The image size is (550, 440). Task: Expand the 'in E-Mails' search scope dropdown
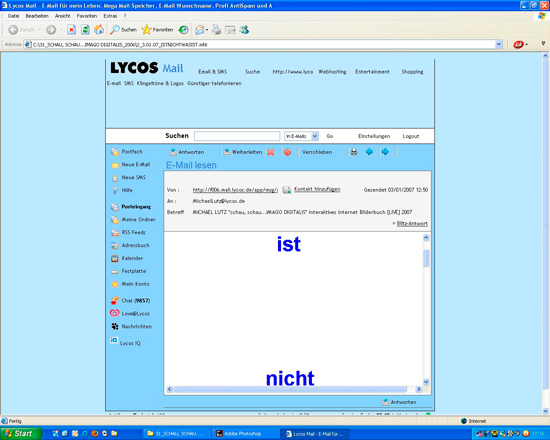click(315, 136)
